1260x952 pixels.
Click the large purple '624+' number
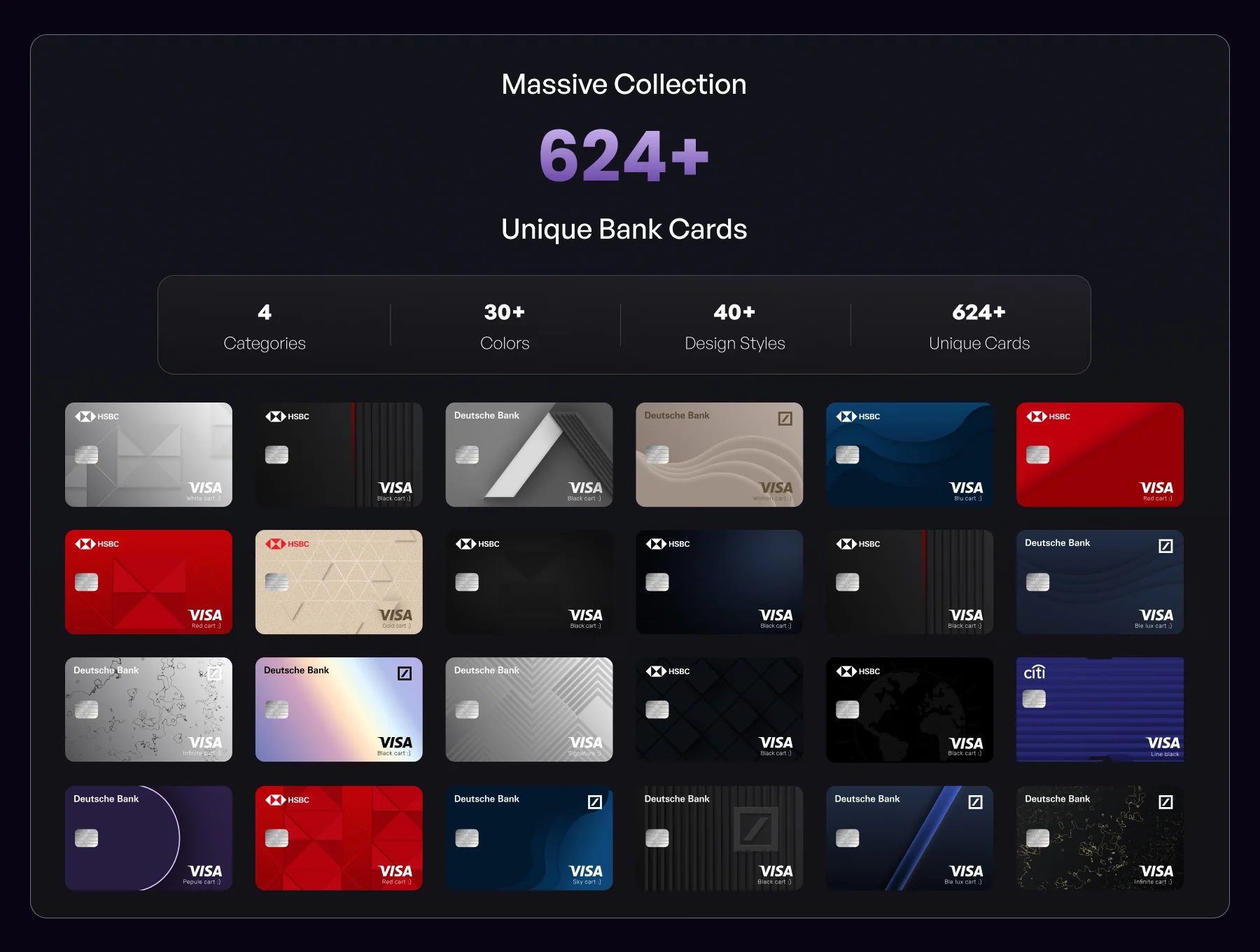[624, 155]
